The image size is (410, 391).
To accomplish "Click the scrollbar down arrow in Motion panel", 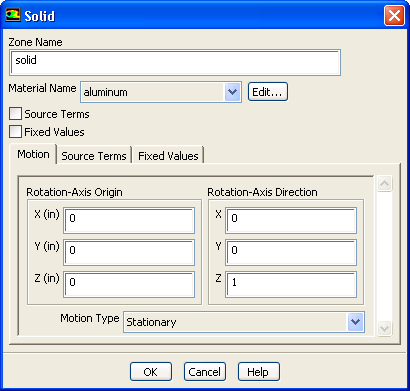I will click(384, 329).
